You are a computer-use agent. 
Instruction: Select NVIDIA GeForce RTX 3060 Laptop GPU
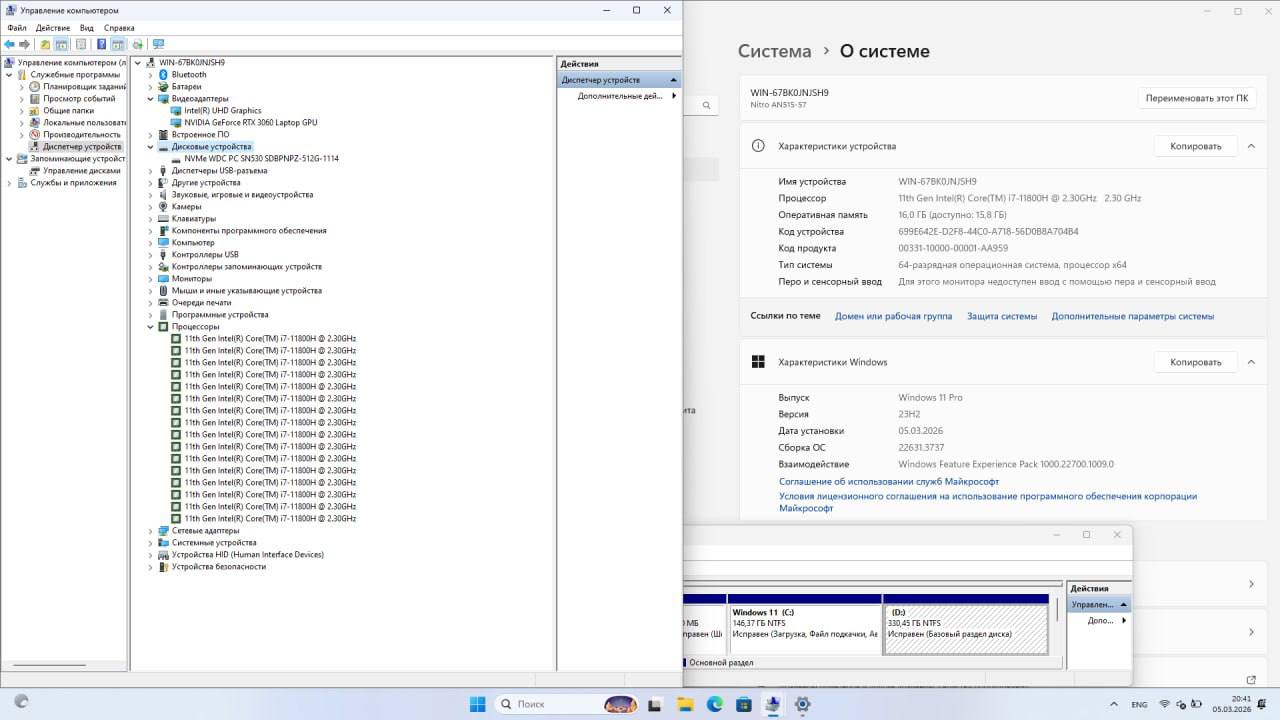click(250, 123)
